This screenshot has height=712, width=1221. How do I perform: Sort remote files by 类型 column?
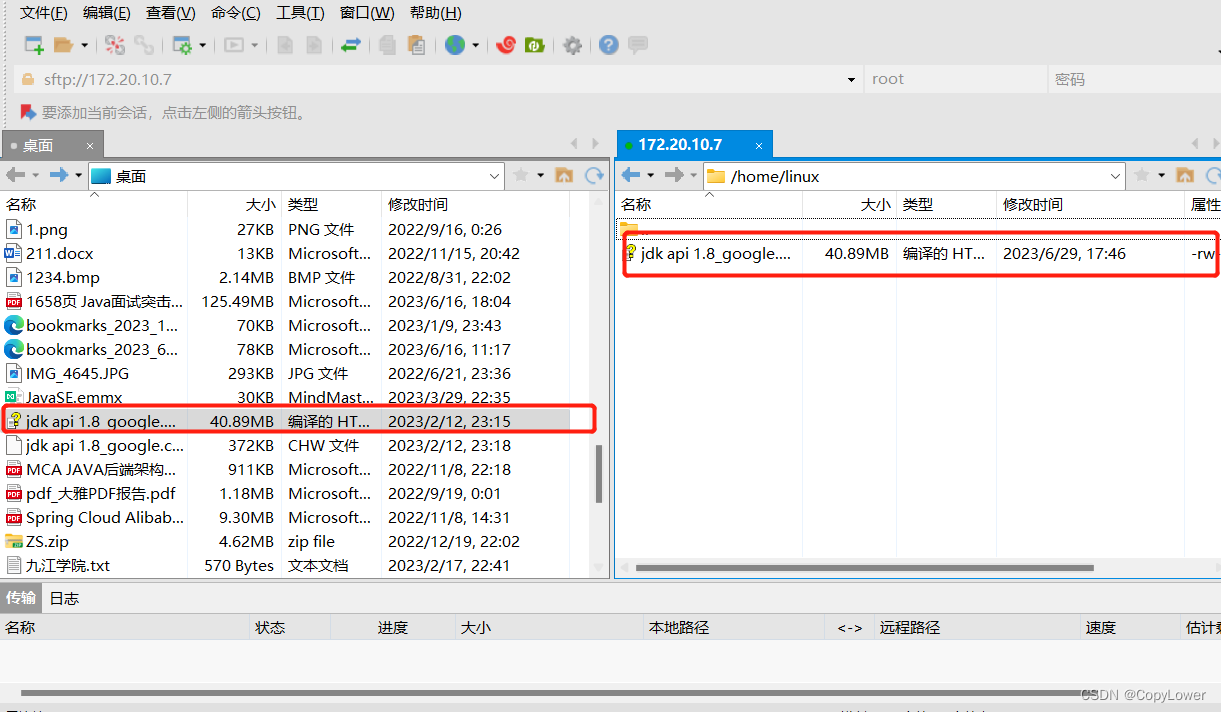coord(946,204)
